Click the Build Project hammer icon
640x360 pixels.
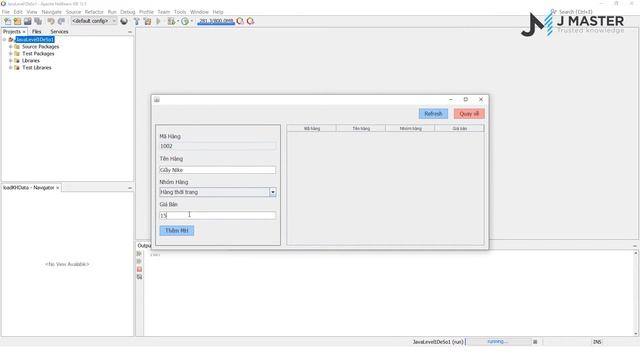pos(137,21)
